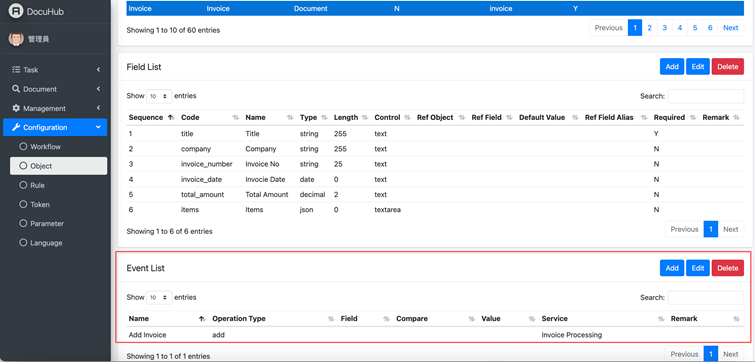The height and width of the screenshot is (362, 755).
Task: Sort Field List by Ref Object column
Action: click(x=441, y=117)
